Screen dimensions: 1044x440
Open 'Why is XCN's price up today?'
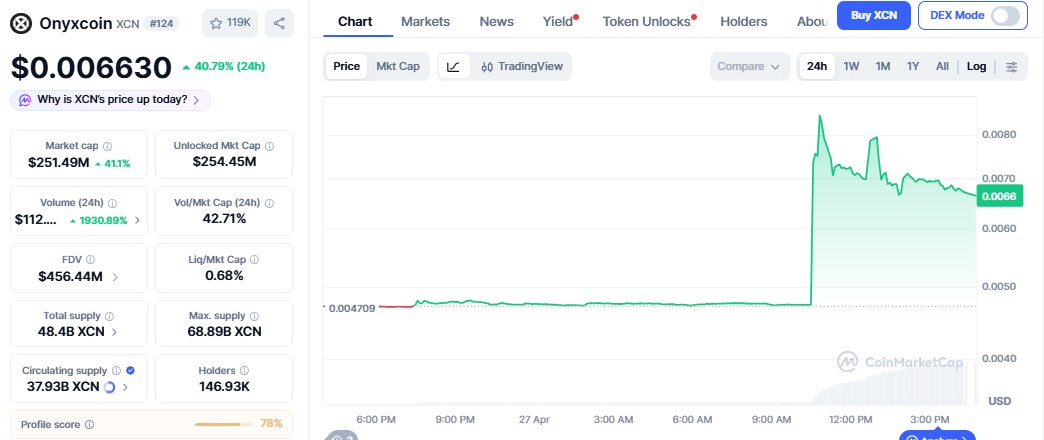111,101
